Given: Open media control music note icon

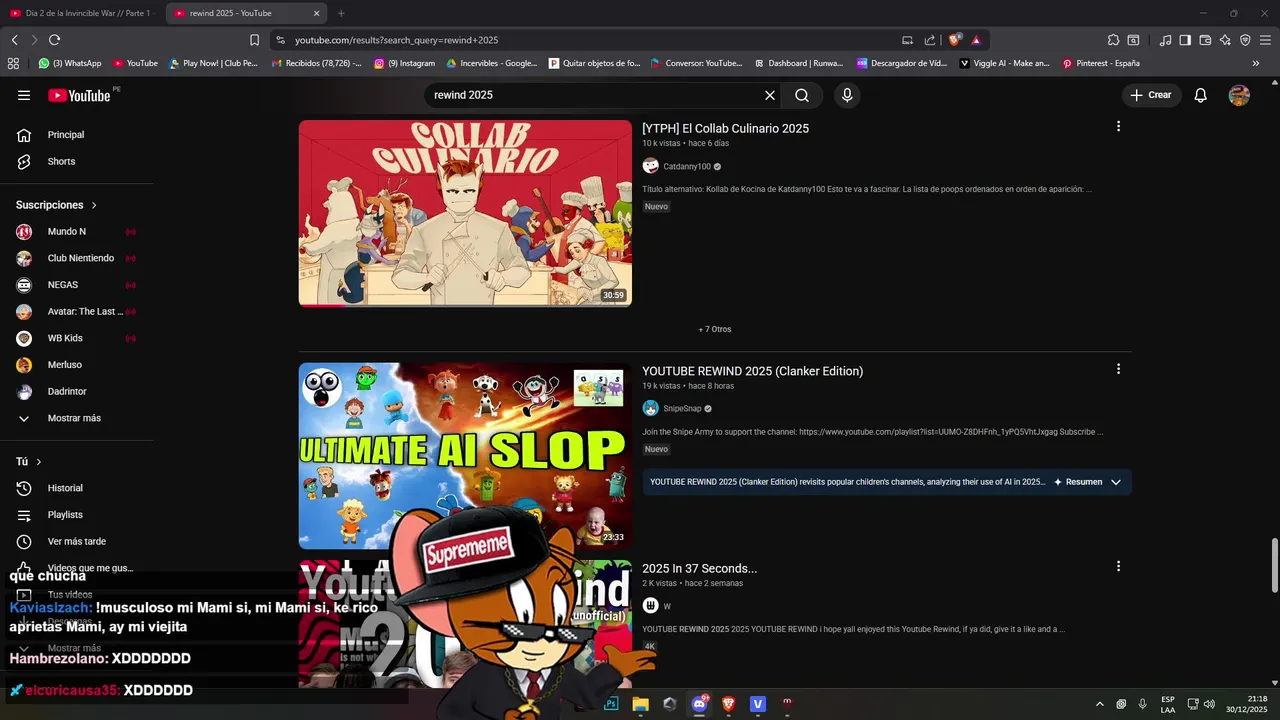Looking at the screenshot, I should pos(1165,40).
